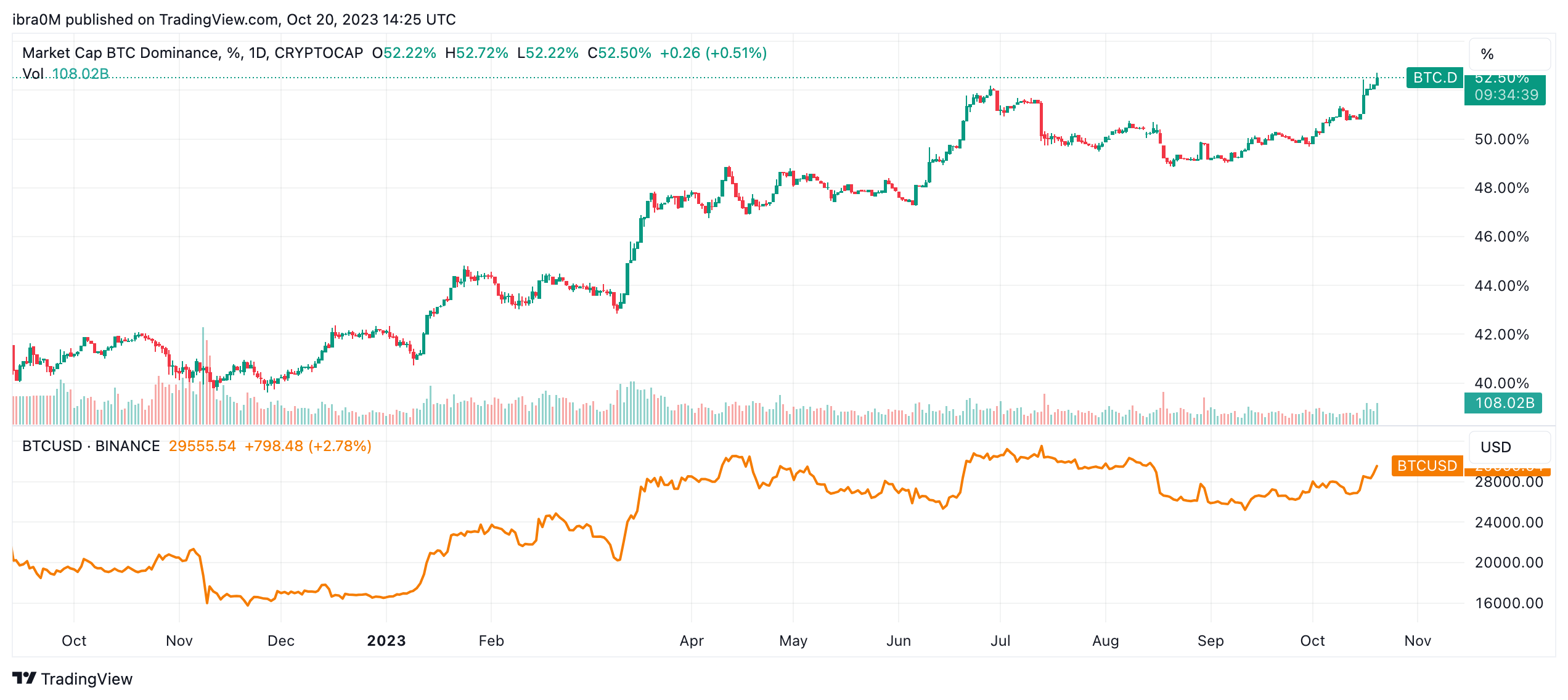Click the latest green candle near 52.50%
Image resolution: width=1568 pixels, height=700 pixels.
point(1376,80)
